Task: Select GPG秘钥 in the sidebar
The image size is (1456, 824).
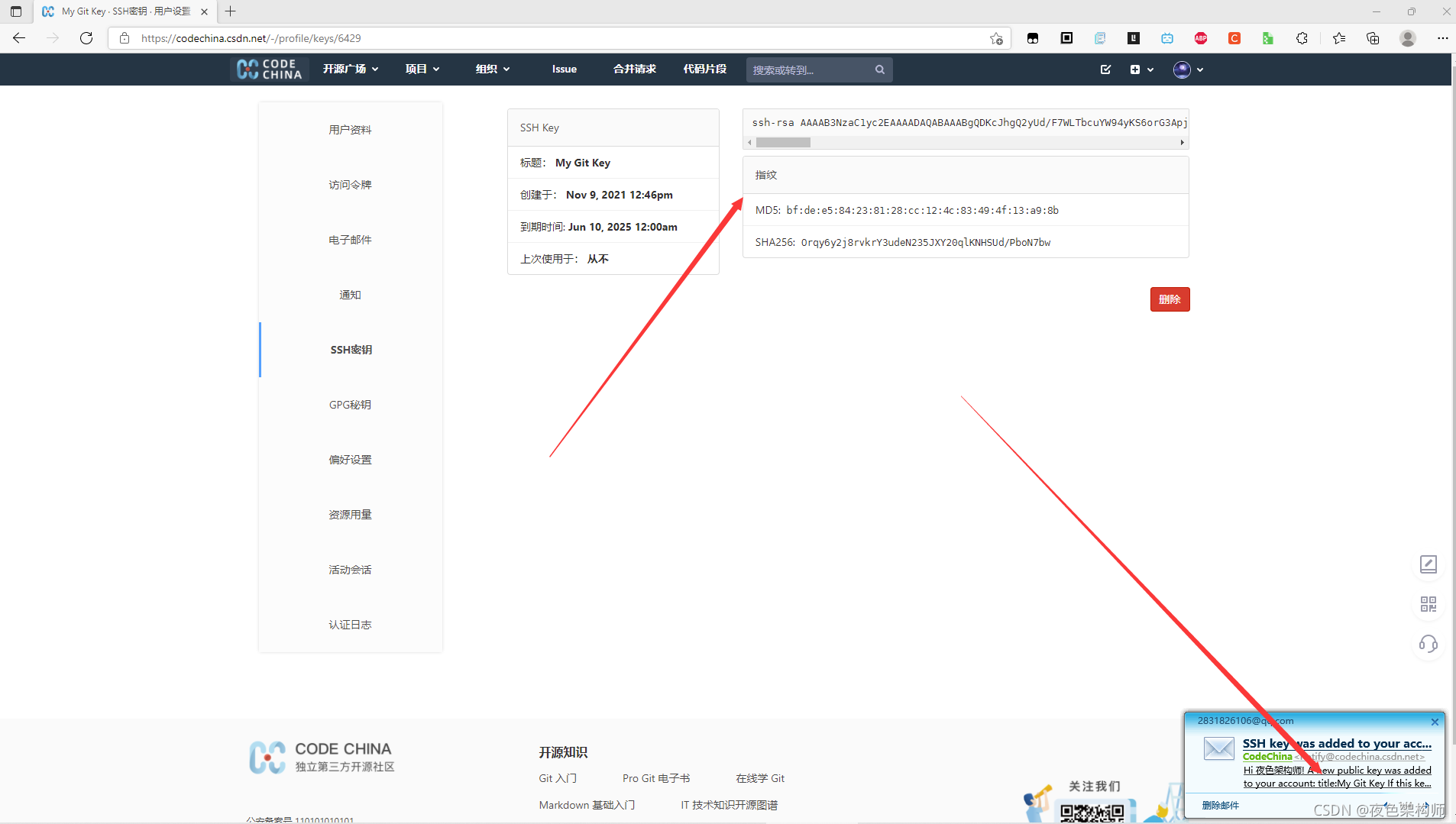Action: [x=351, y=405]
